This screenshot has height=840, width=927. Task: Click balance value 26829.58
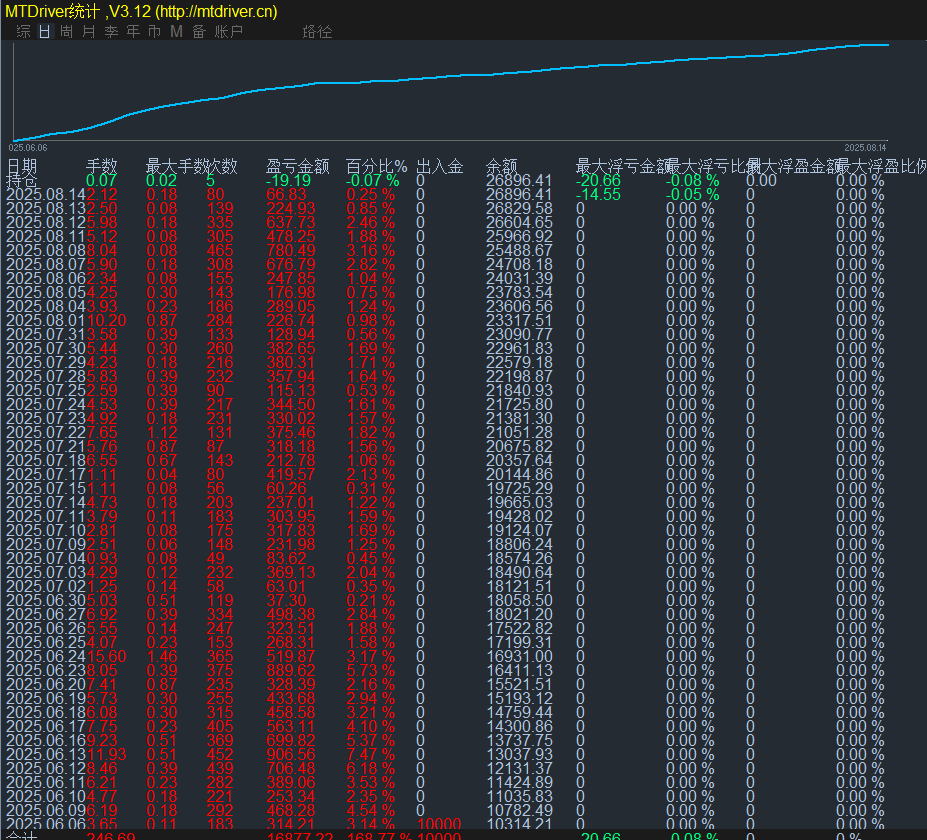pos(519,209)
